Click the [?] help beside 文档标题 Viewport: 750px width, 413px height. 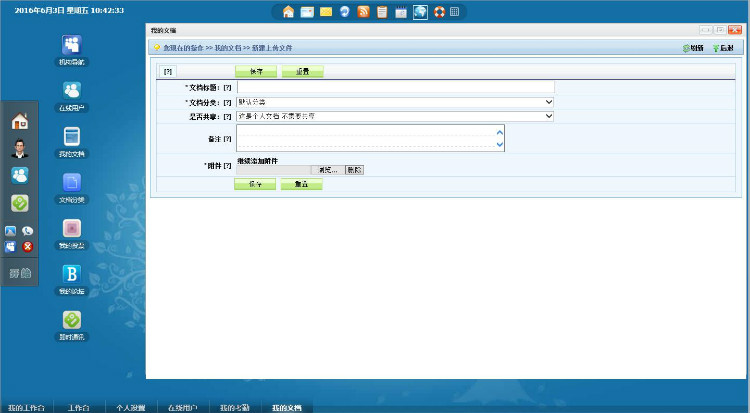(227, 88)
